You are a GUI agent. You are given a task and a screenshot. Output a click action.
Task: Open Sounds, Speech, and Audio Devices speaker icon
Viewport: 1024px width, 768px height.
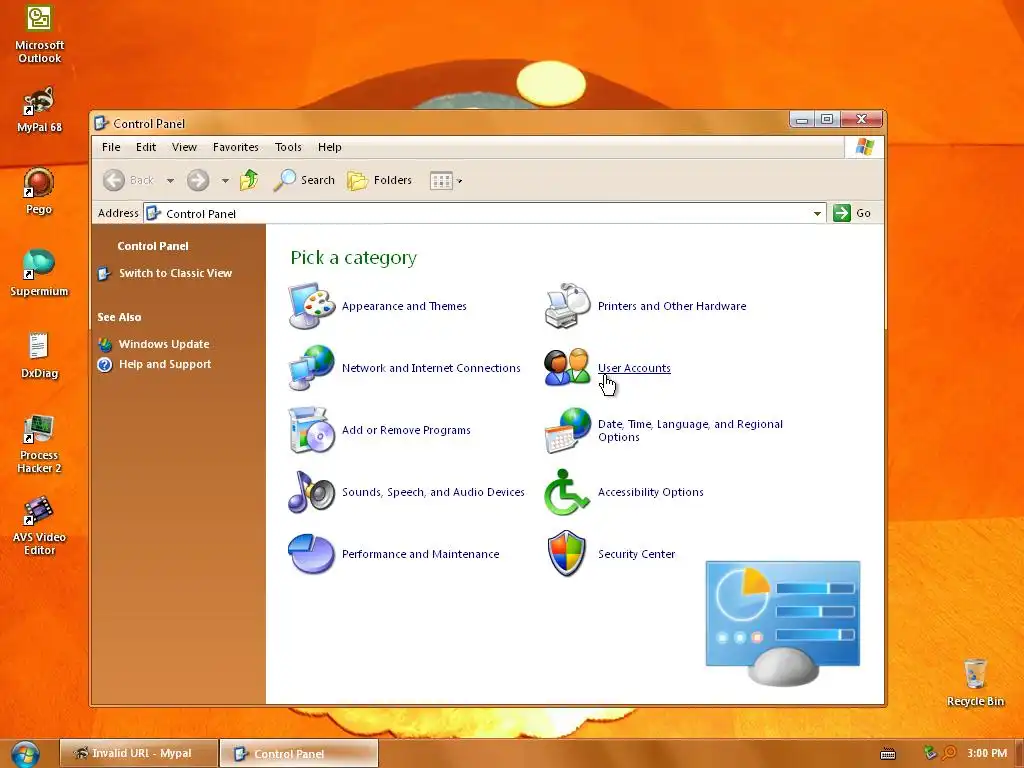click(312, 492)
